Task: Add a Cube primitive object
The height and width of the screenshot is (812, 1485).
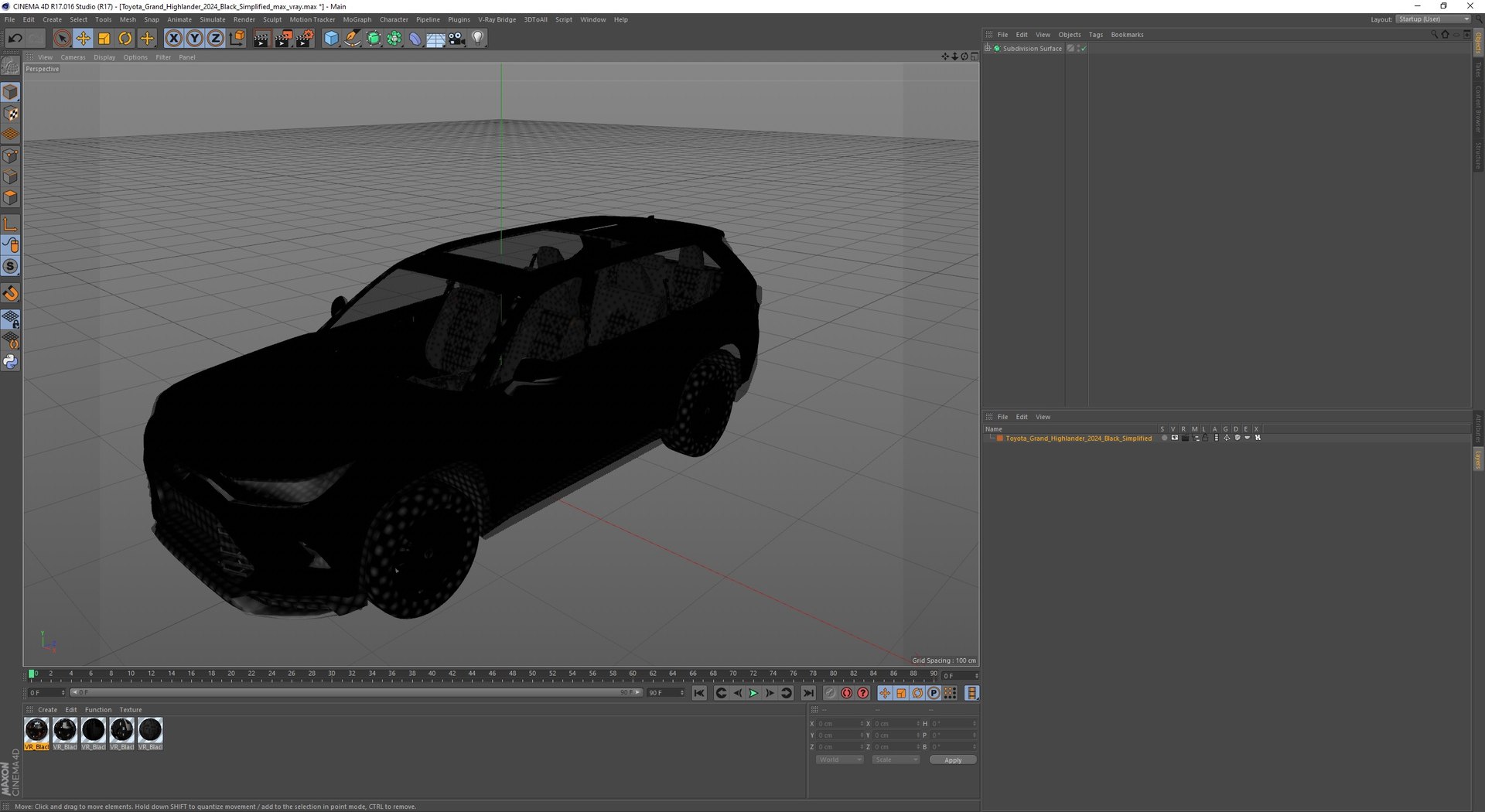Action: click(331, 38)
